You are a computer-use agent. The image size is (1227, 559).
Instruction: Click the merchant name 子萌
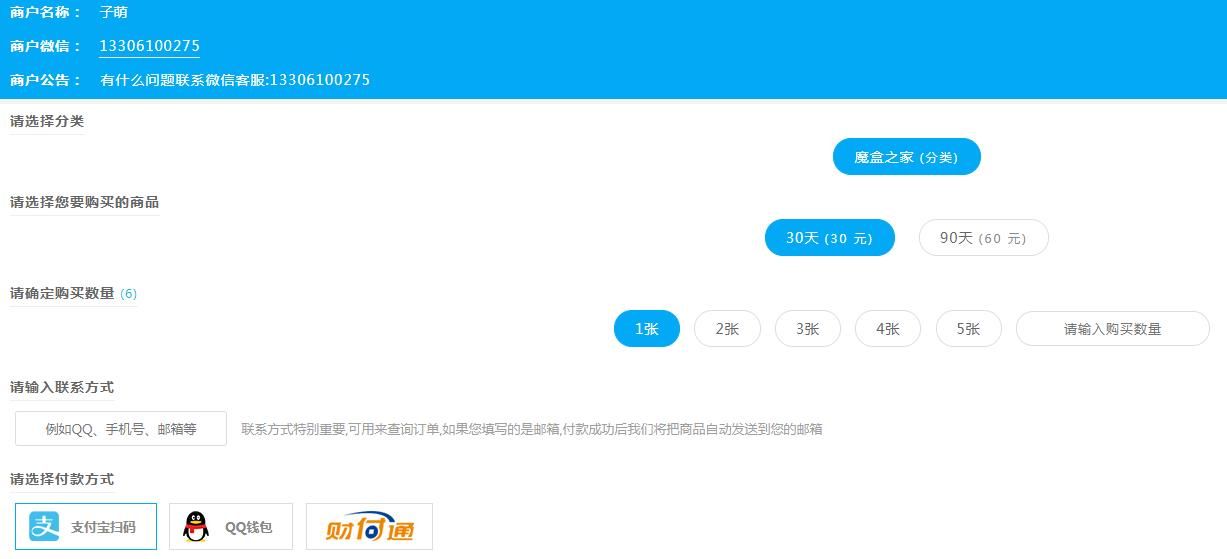point(114,13)
